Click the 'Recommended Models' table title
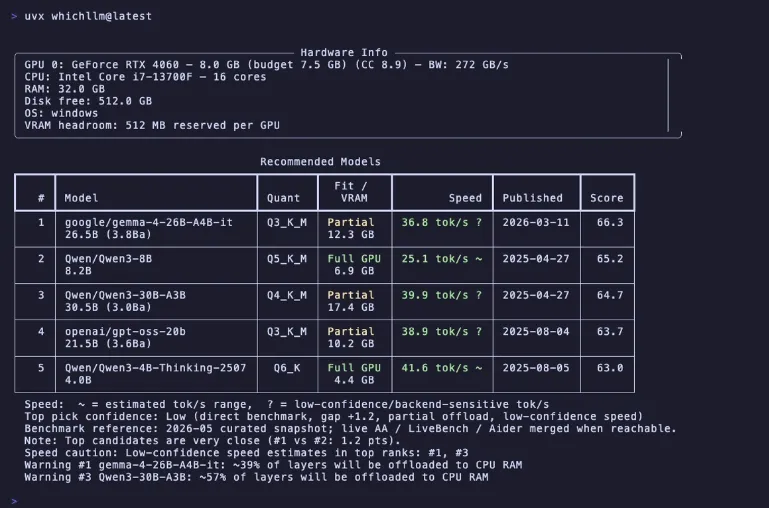The width and height of the screenshot is (769, 508). click(320, 162)
